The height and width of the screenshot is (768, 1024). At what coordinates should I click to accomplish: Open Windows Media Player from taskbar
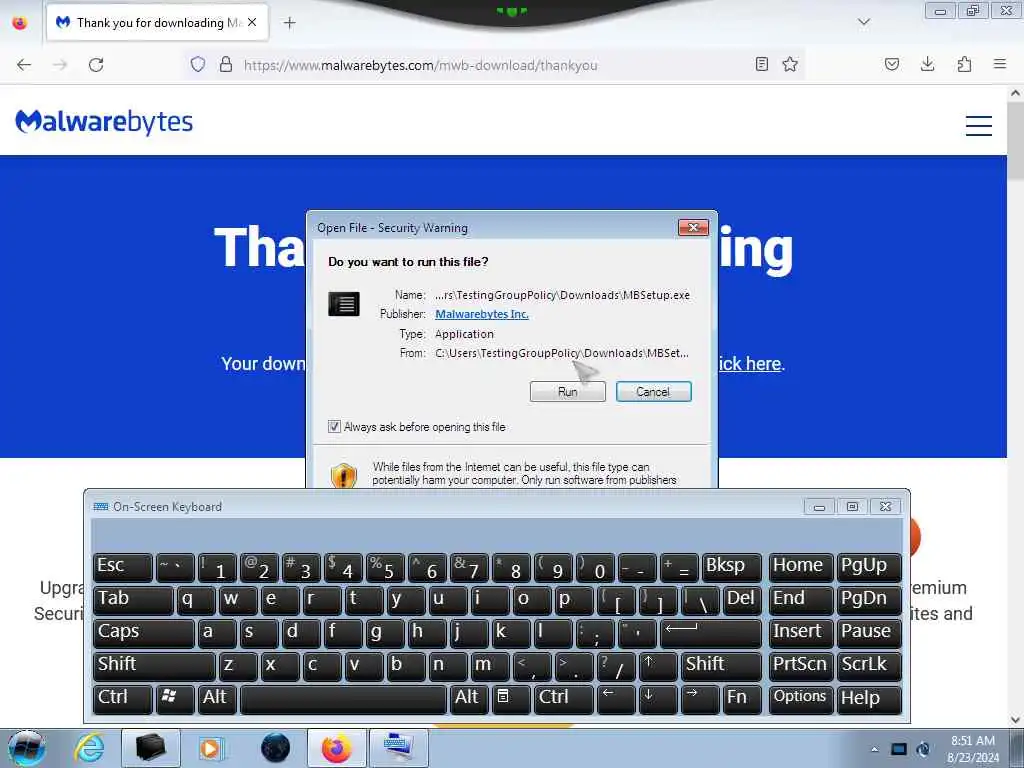(210, 748)
